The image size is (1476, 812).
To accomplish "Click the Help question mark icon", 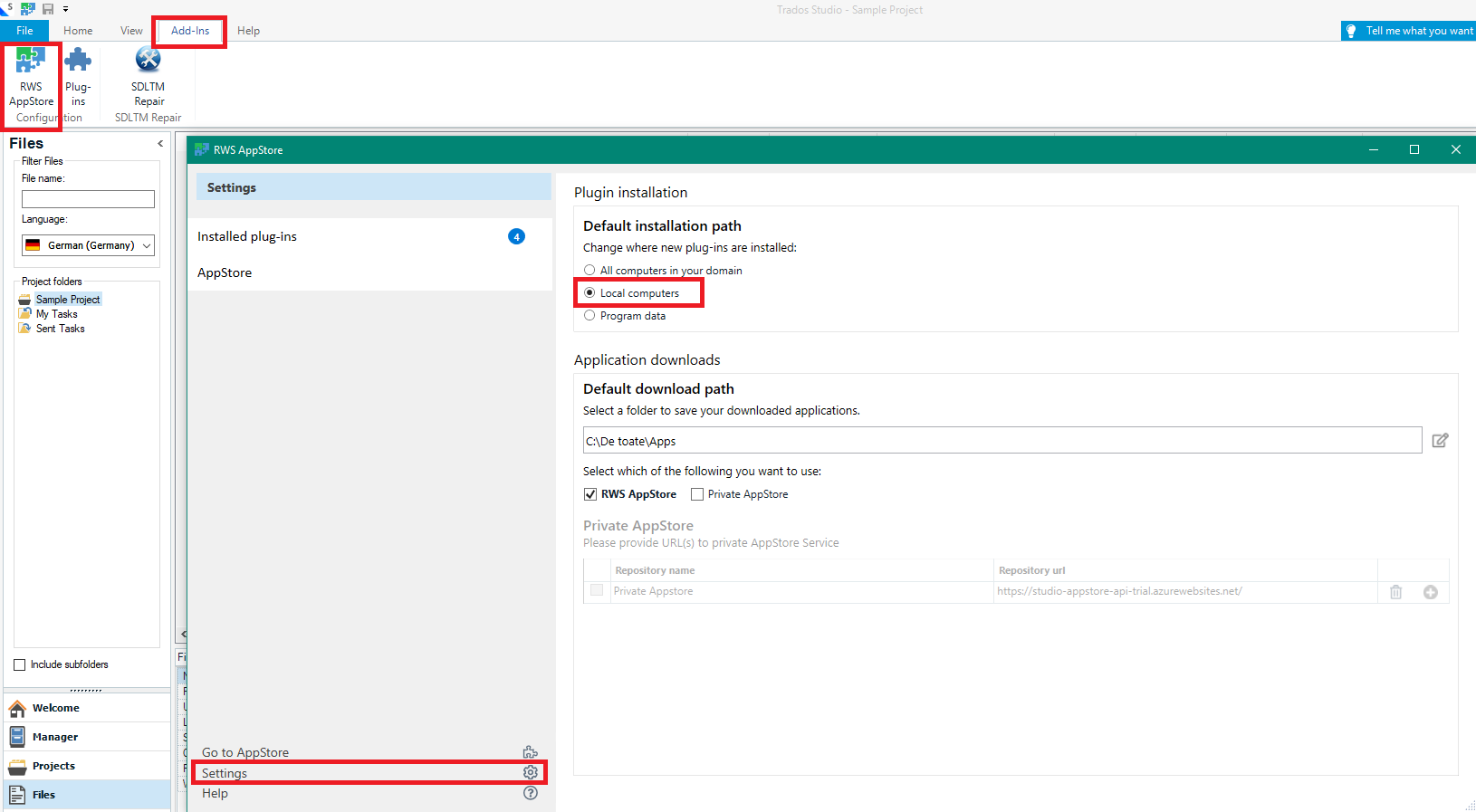I will click(x=531, y=793).
